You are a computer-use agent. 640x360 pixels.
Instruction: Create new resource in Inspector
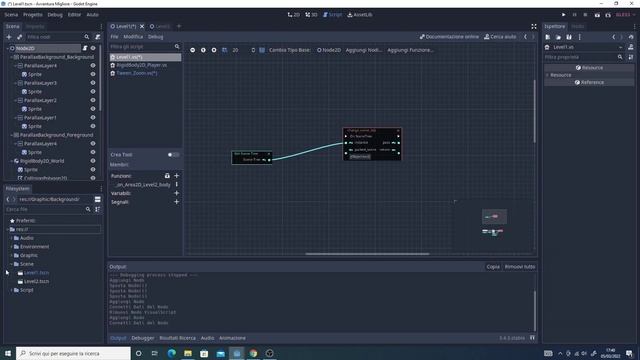[548, 37]
